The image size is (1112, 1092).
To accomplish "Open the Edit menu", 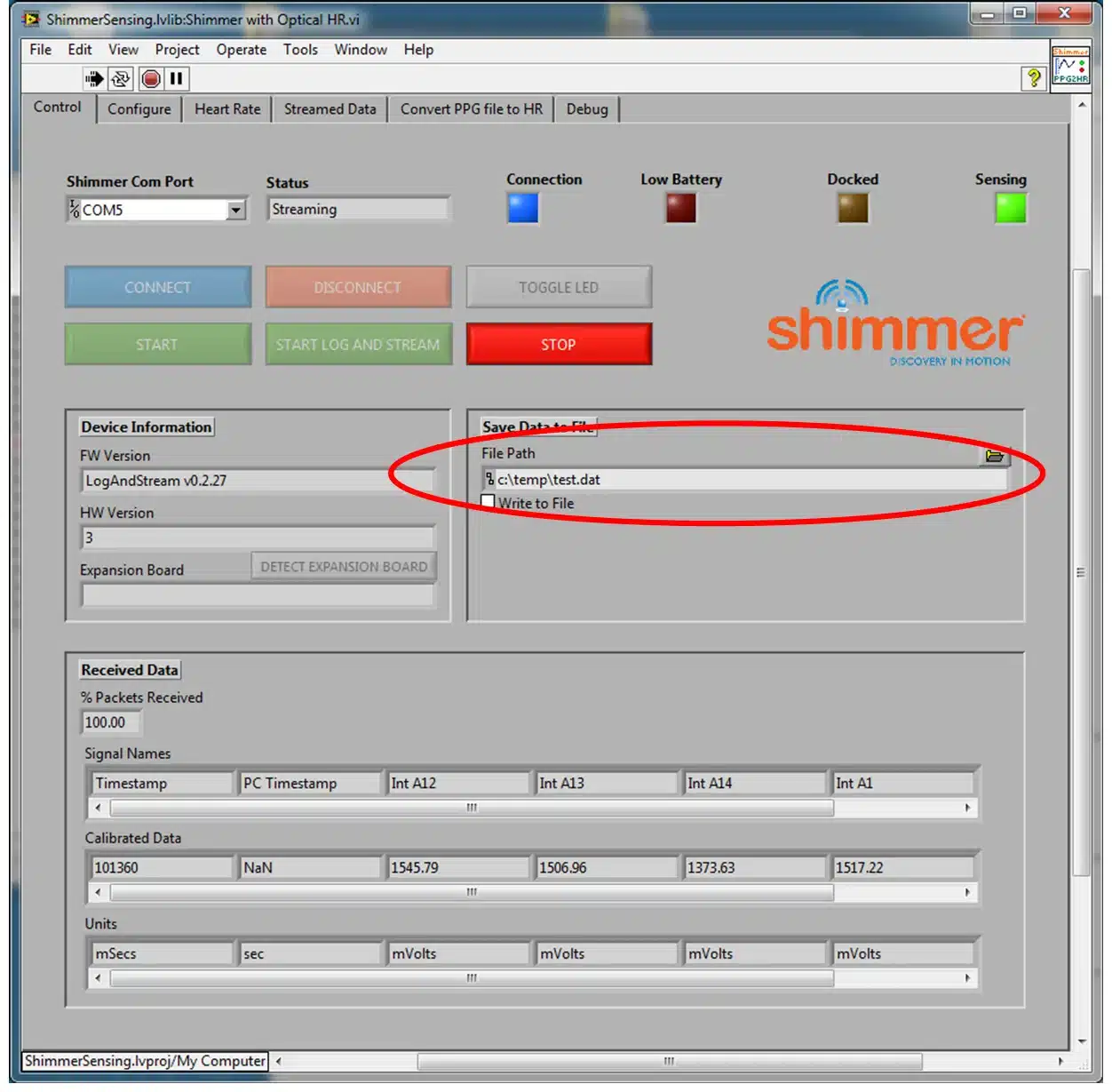I will click(80, 50).
